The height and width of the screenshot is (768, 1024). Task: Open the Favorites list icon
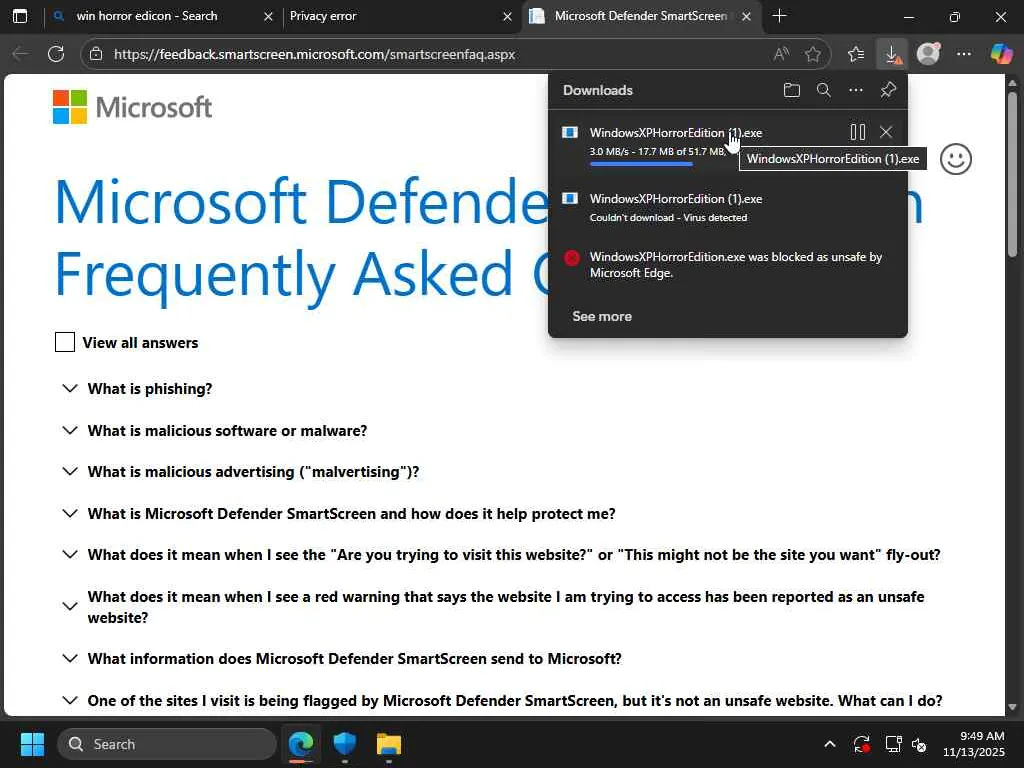pyautogui.click(x=856, y=54)
